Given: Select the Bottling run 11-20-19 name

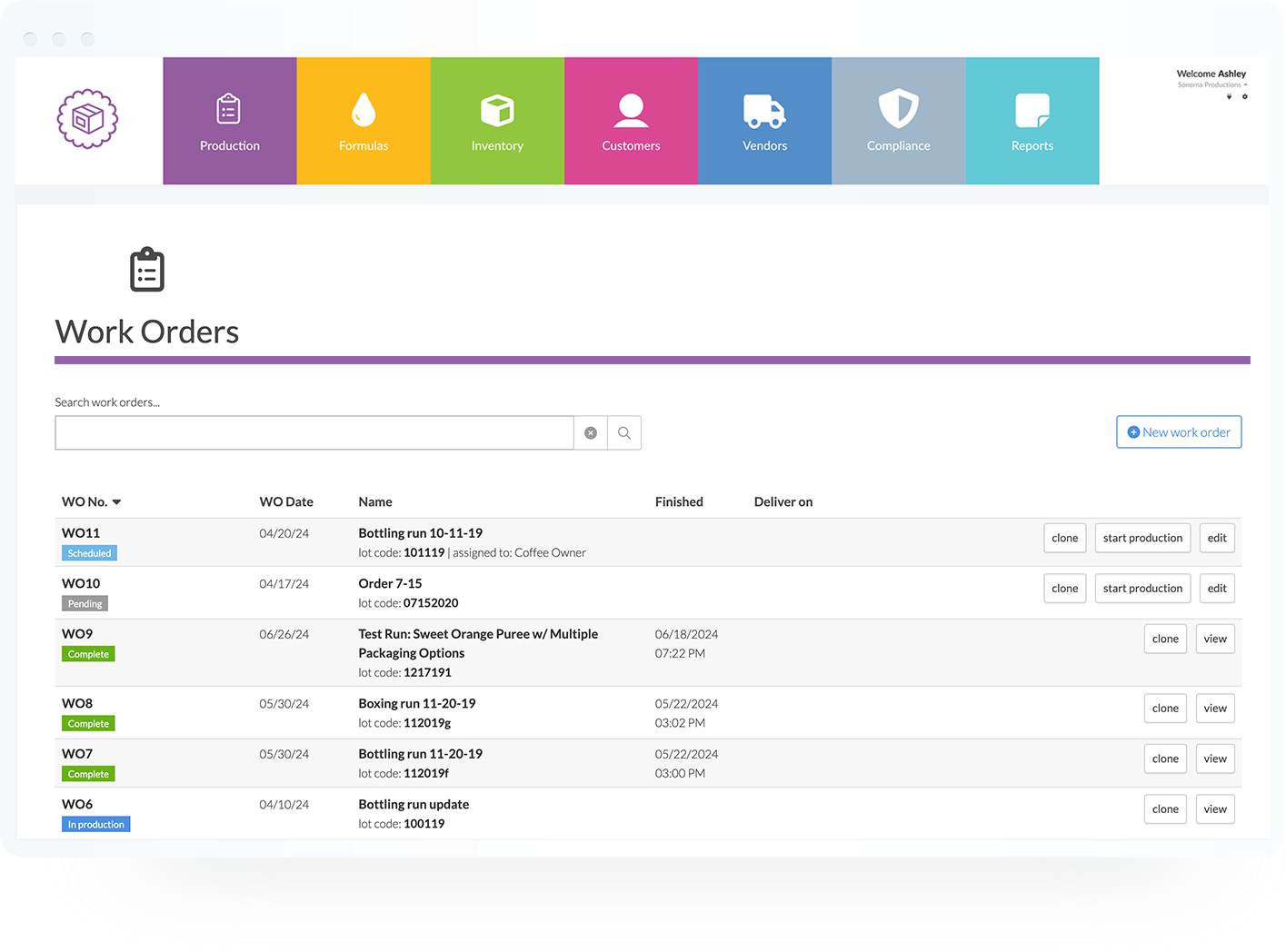Looking at the screenshot, I should point(420,754).
